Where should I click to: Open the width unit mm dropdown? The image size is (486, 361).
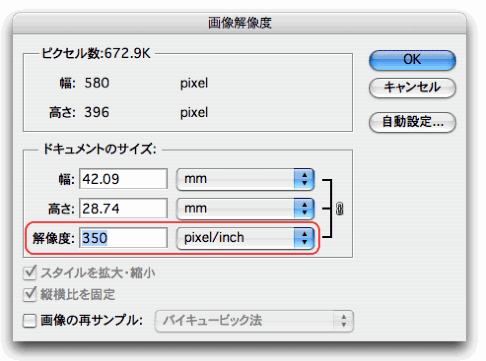[x=245, y=179]
